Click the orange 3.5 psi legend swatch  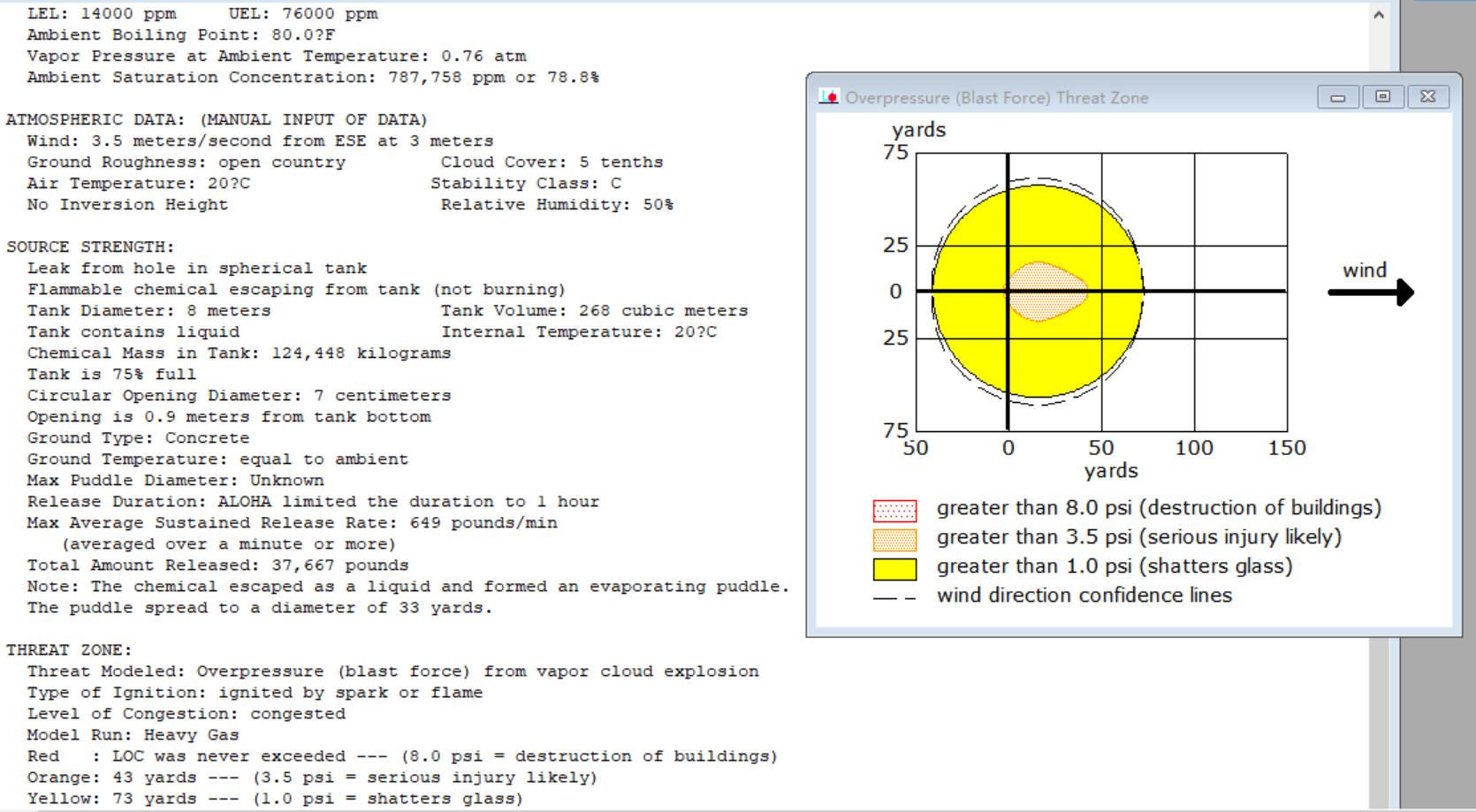[894, 539]
